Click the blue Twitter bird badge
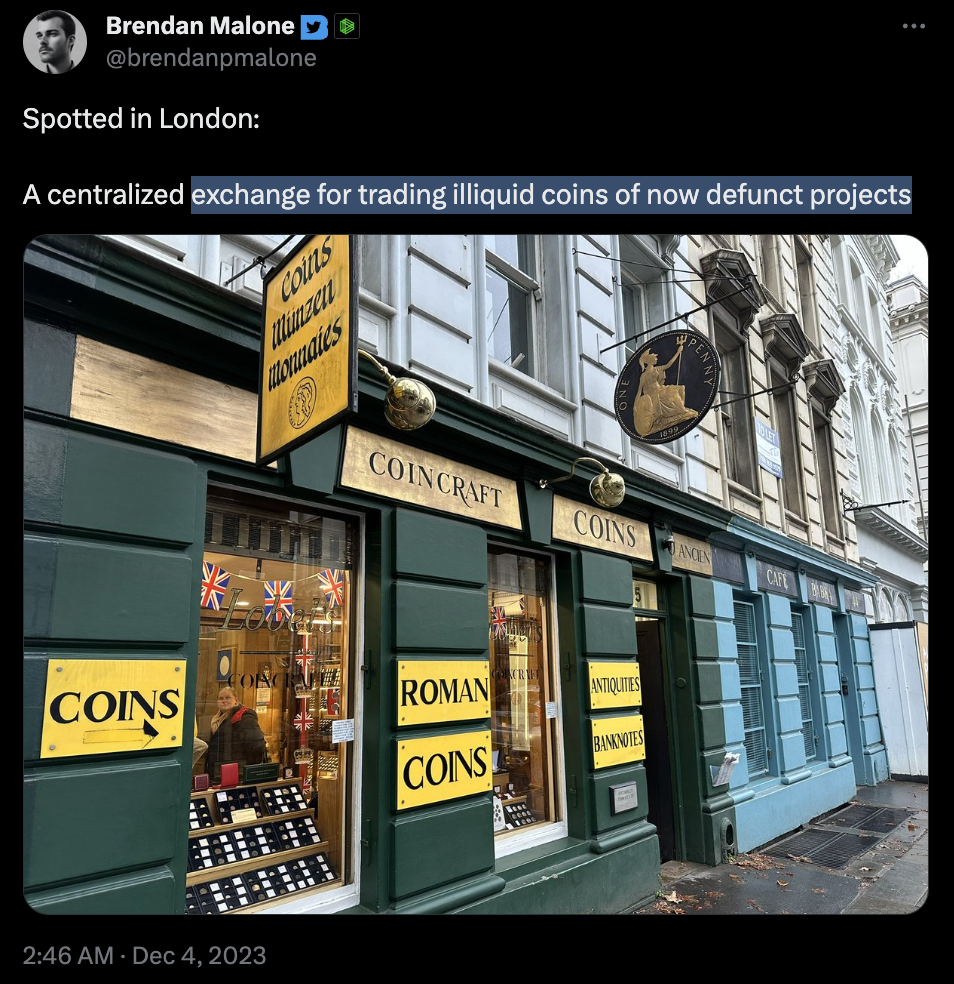 click(x=314, y=27)
